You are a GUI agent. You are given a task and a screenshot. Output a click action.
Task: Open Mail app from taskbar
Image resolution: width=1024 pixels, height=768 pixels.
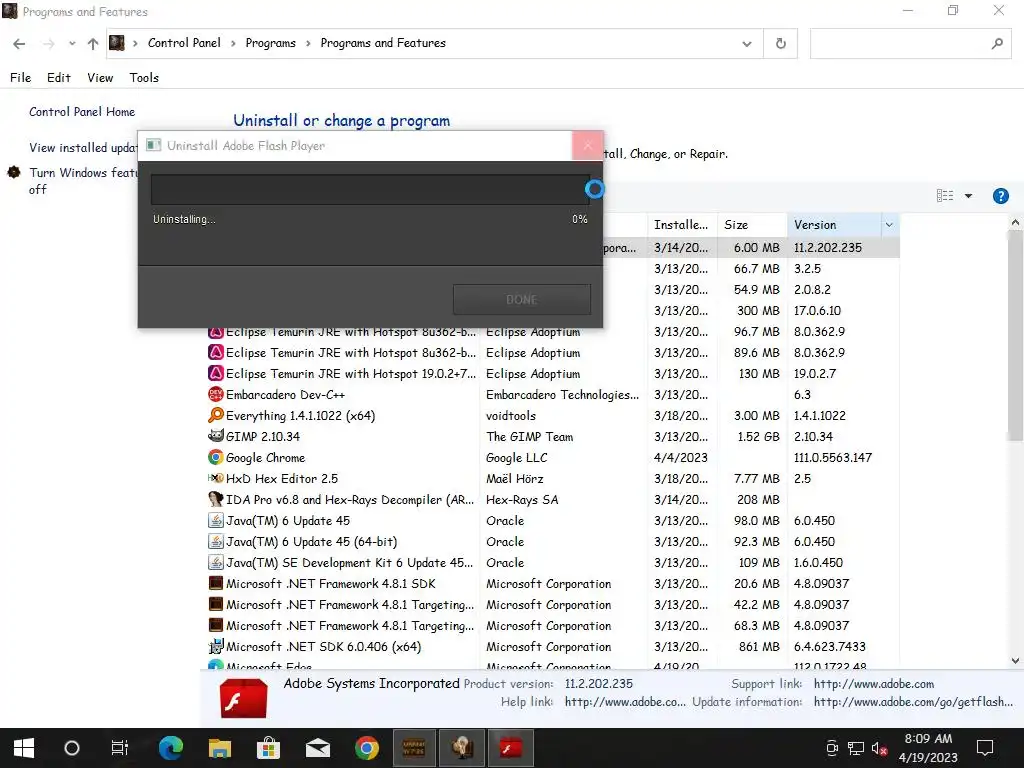(x=317, y=748)
